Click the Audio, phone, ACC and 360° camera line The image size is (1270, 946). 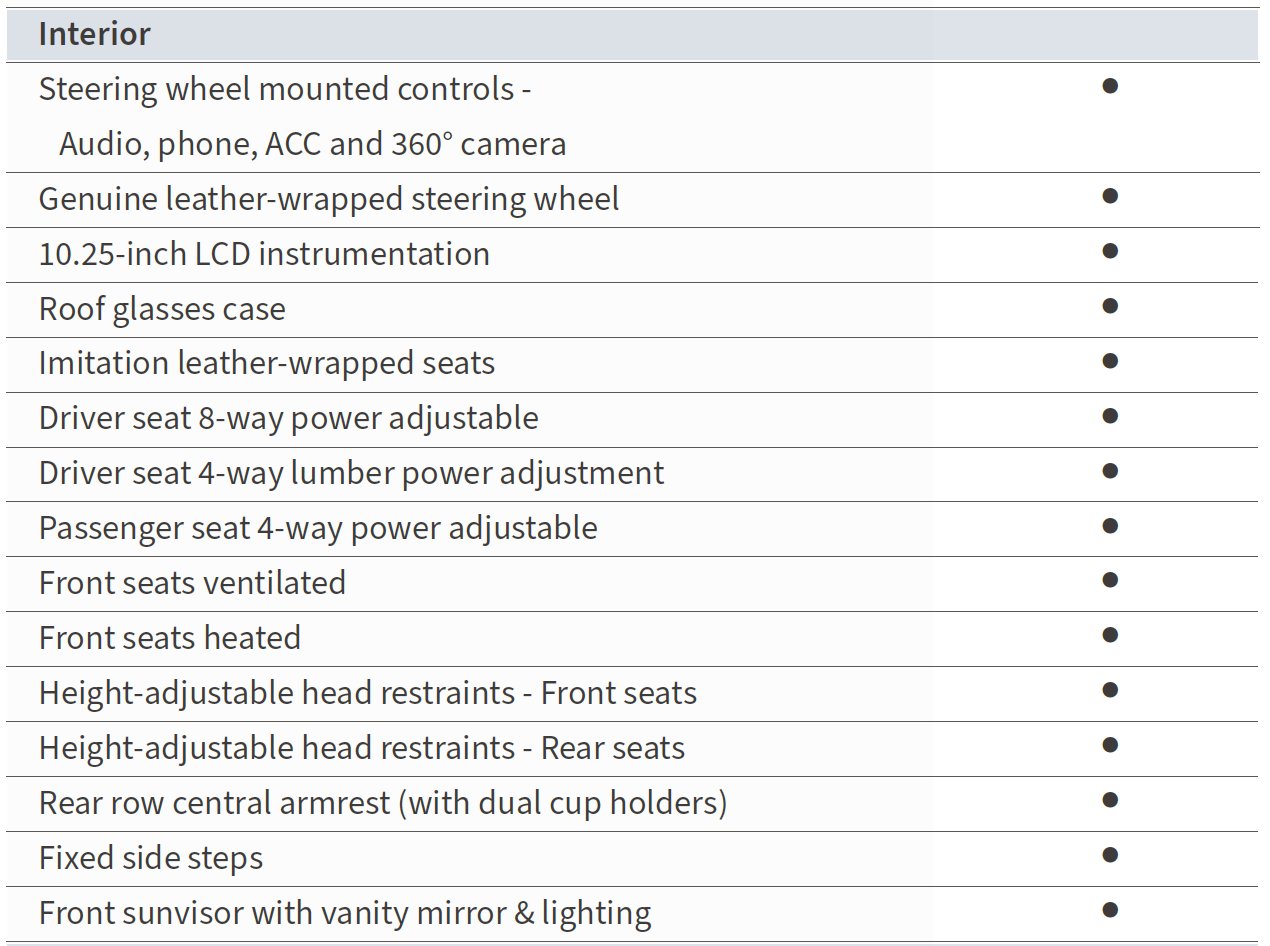pos(312,144)
